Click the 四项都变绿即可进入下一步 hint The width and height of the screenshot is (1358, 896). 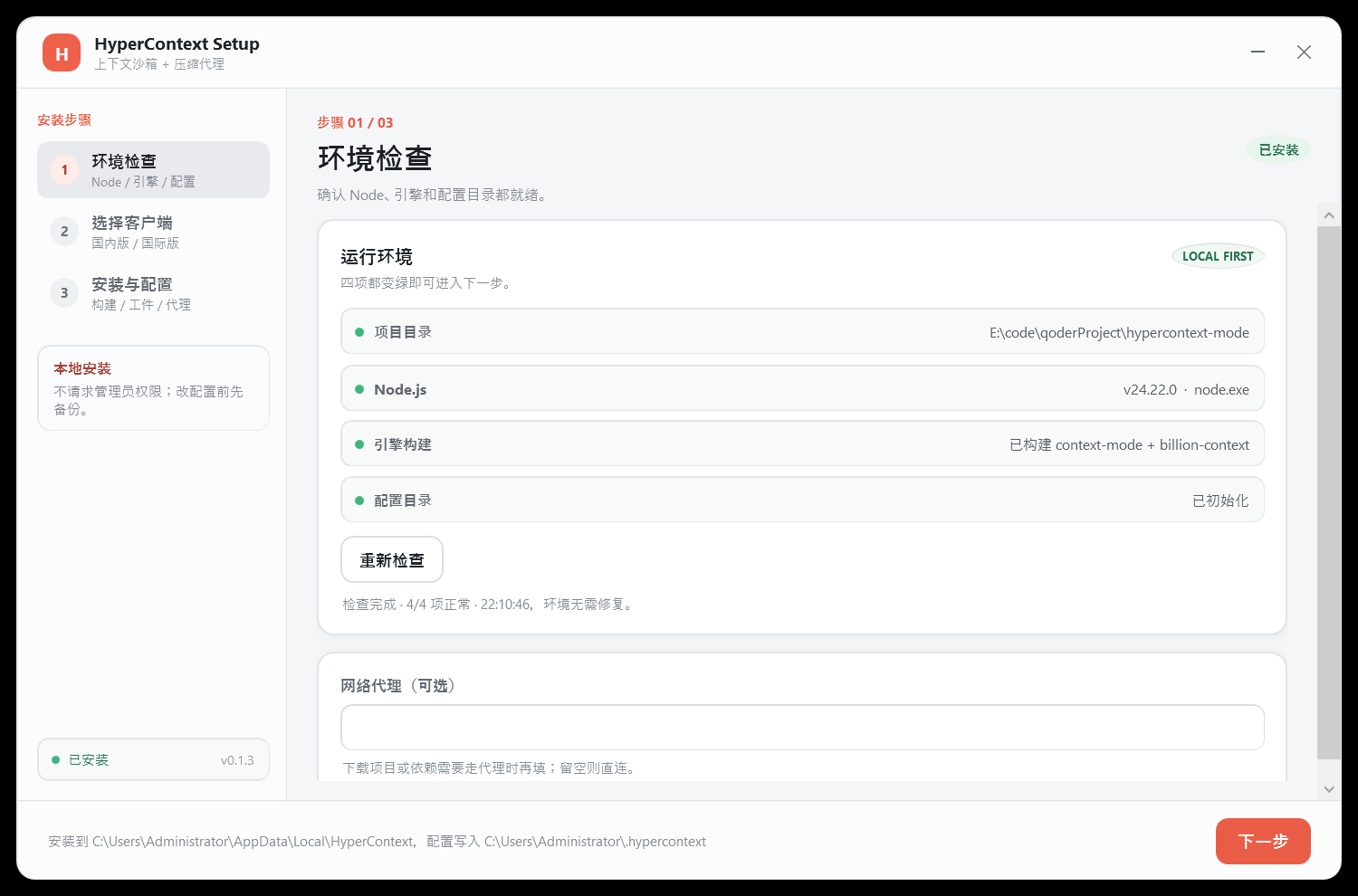pos(428,283)
